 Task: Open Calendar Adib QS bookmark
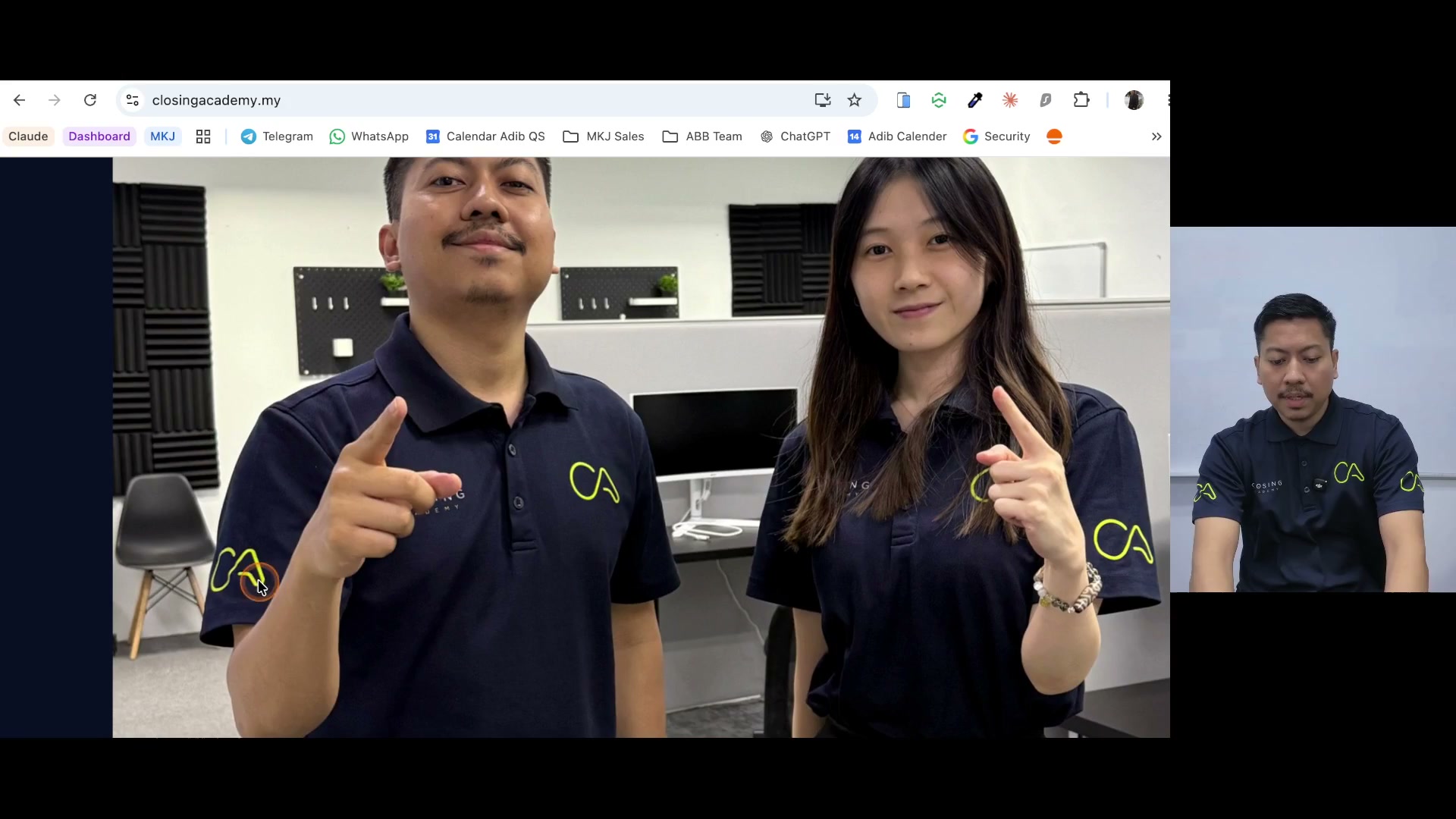coord(485,136)
